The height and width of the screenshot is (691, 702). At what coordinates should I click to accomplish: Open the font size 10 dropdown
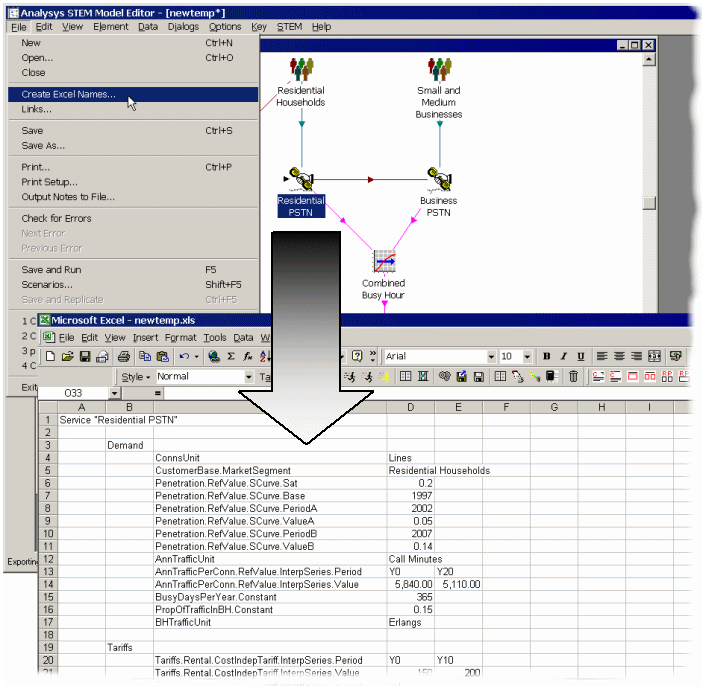(527, 356)
